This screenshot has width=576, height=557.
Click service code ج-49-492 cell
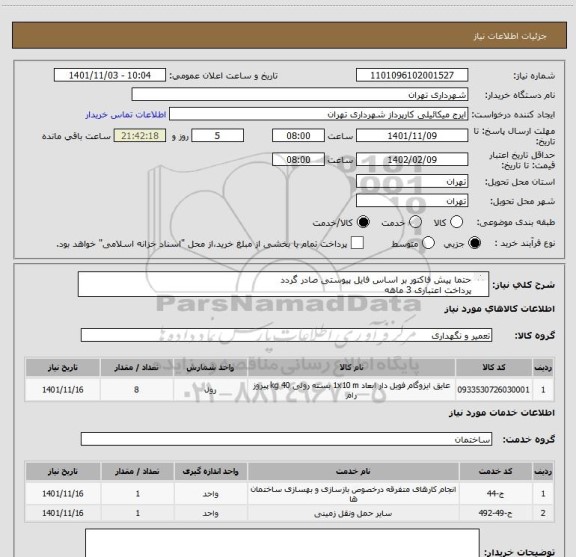(496, 513)
